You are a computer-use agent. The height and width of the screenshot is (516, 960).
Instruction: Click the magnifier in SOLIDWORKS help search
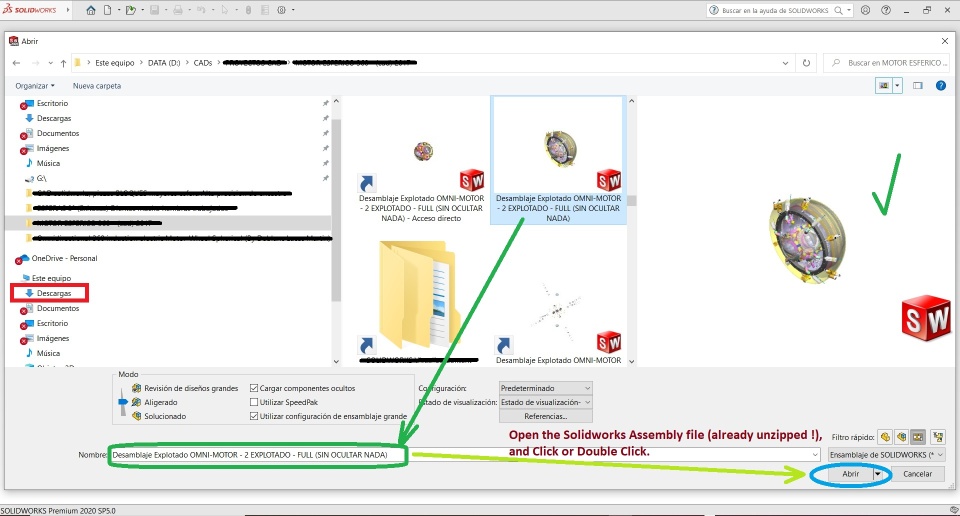coord(839,10)
